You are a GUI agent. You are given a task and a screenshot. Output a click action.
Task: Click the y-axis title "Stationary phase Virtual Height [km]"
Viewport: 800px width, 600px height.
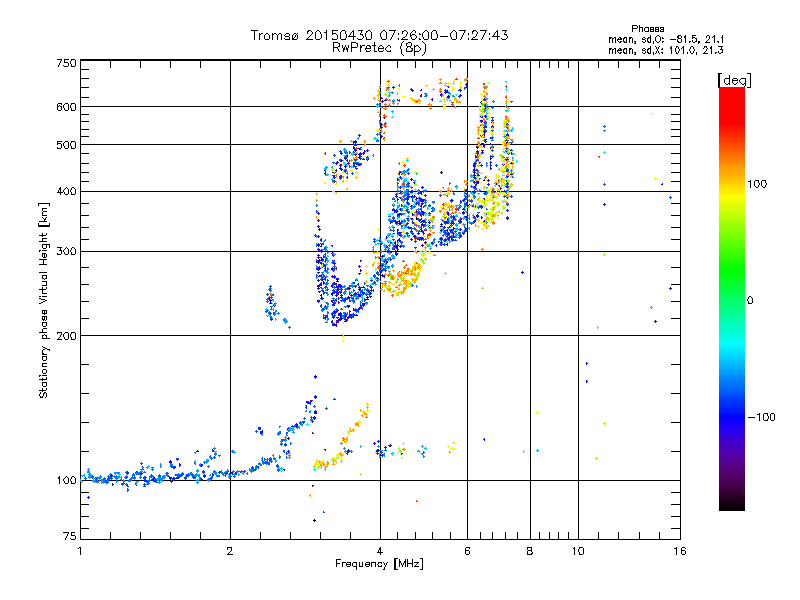tap(44, 300)
